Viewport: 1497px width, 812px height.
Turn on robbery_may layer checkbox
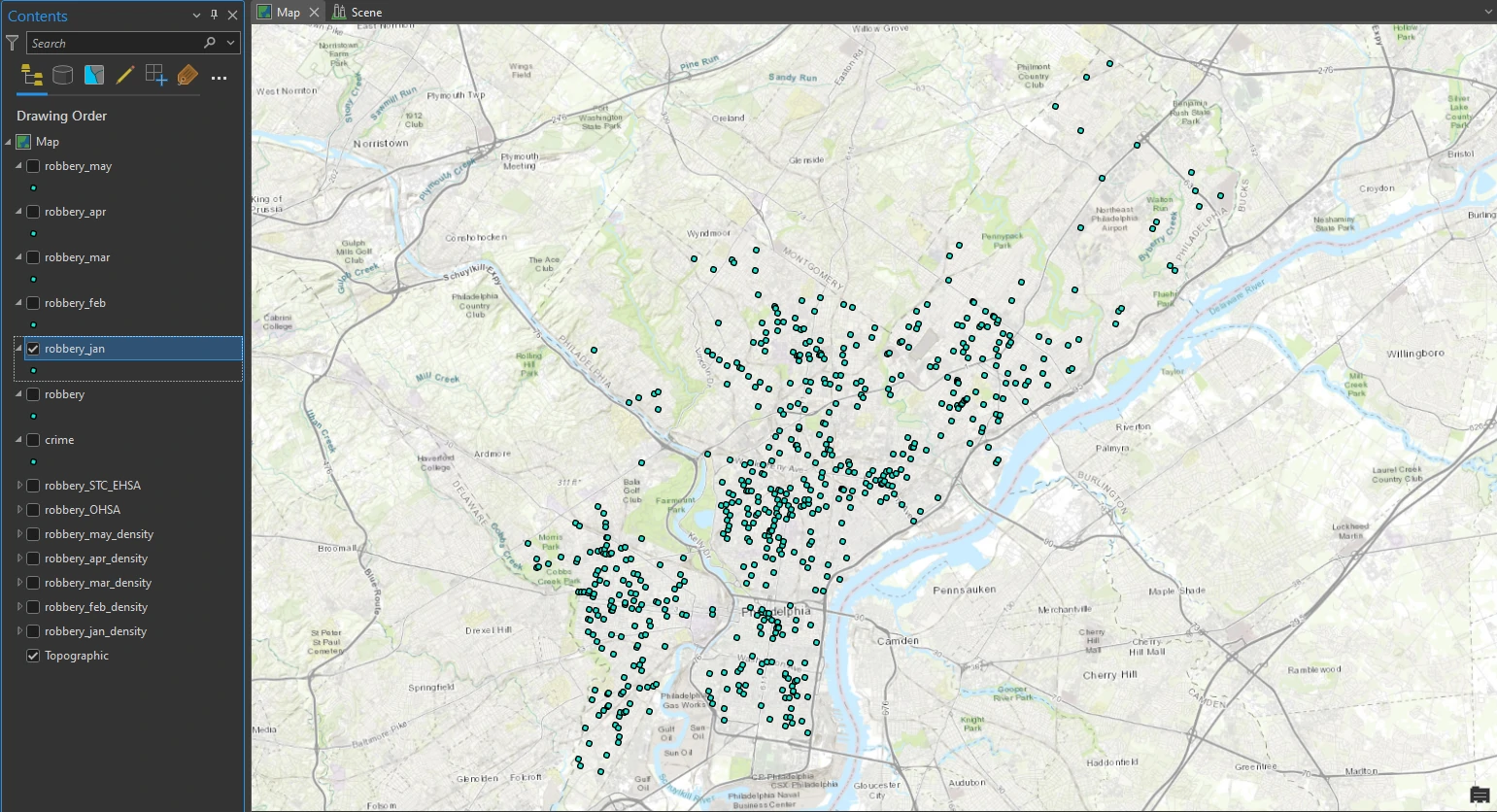pyautogui.click(x=33, y=166)
